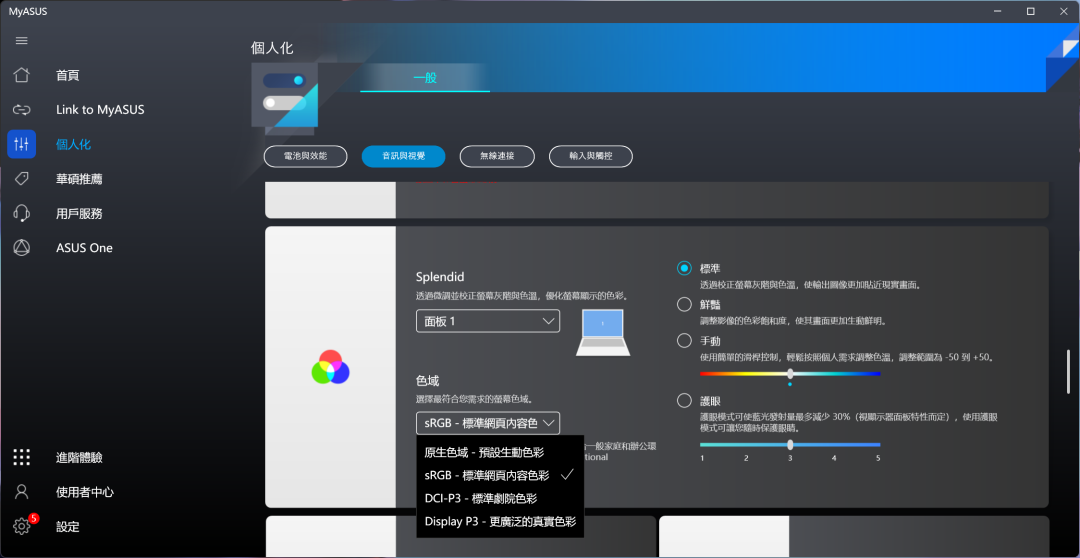The image size is (1080, 558).
Task: Open ASUS One icon in sidebar
Action: click(x=21, y=248)
